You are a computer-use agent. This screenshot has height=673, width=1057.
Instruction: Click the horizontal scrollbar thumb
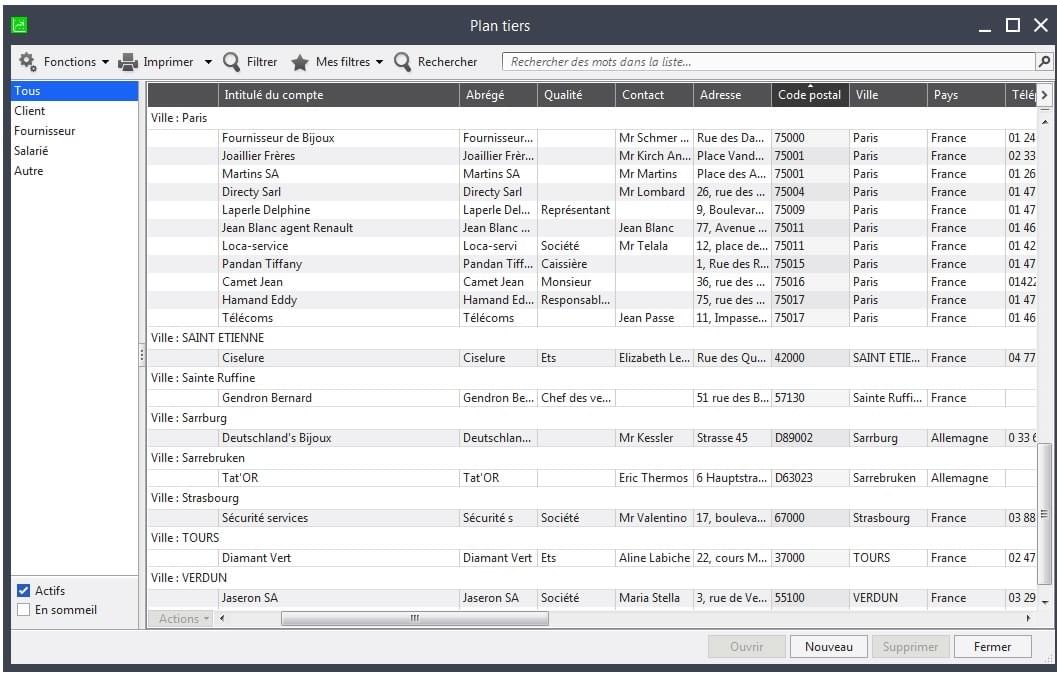(x=415, y=618)
